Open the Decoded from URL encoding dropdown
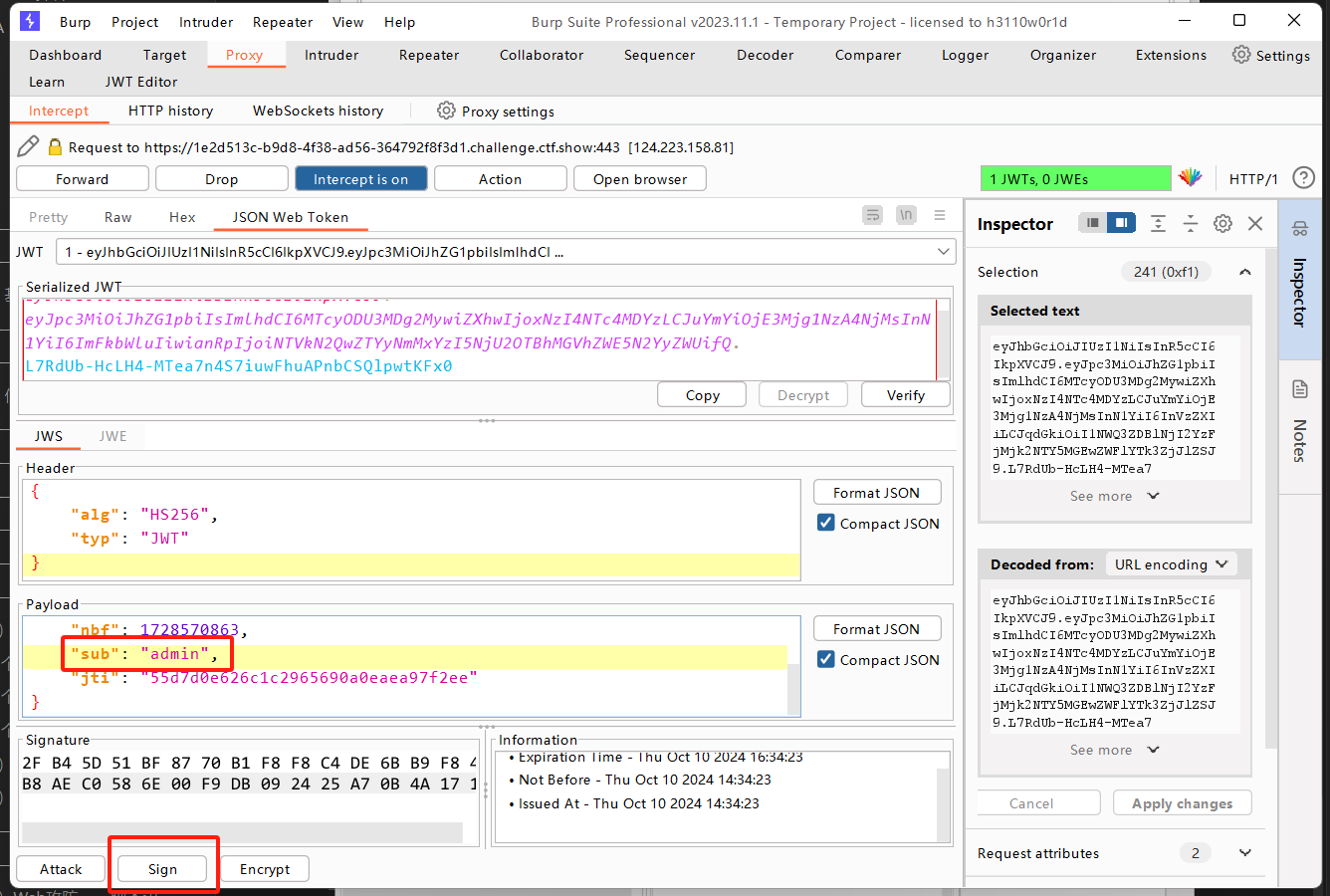1330x896 pixels. pyautogui.click(x=1171, y=564)
